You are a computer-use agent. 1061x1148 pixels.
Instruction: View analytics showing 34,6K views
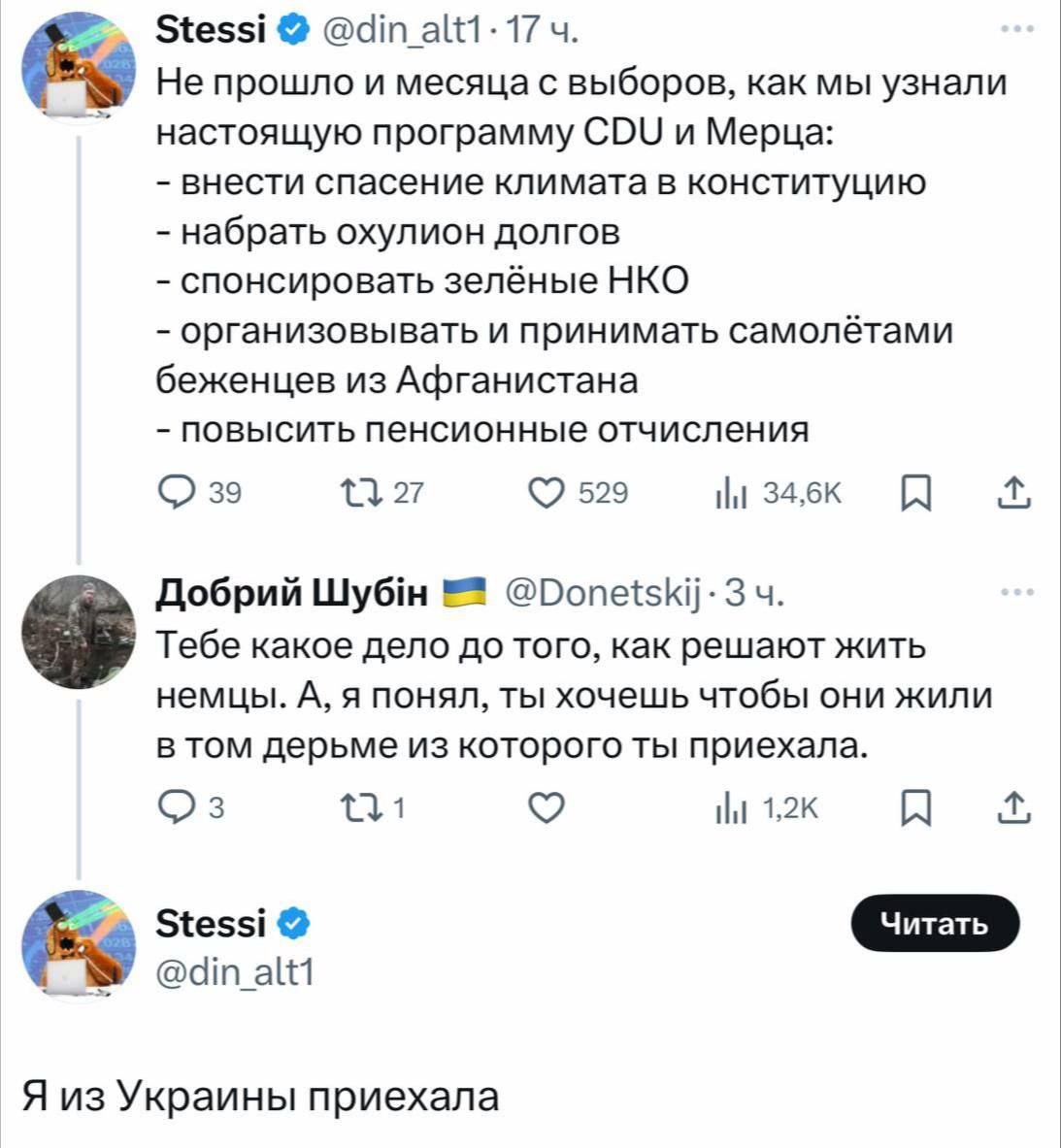727,494
